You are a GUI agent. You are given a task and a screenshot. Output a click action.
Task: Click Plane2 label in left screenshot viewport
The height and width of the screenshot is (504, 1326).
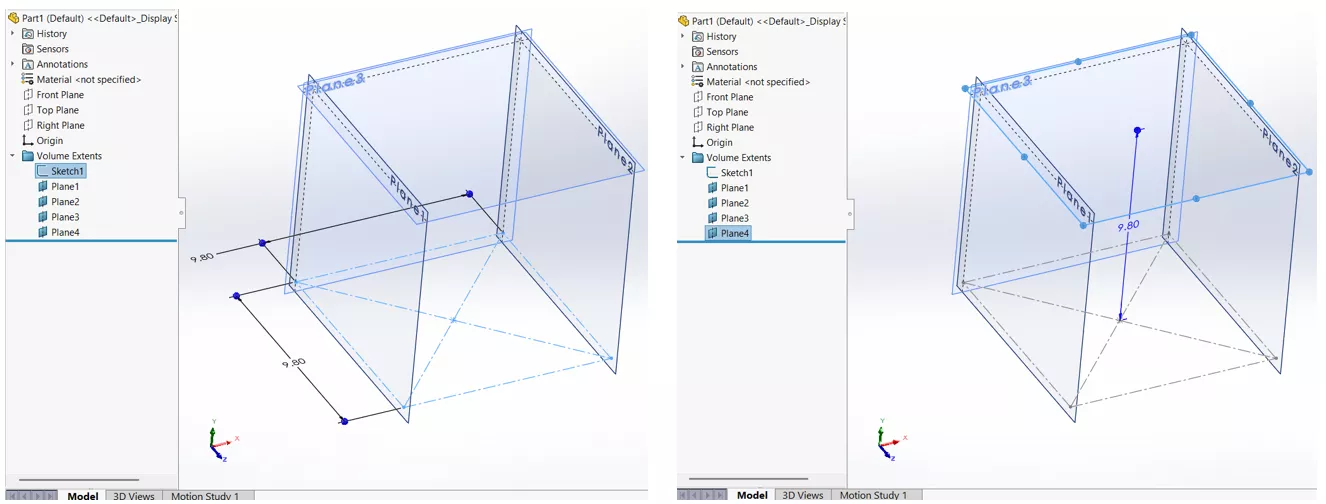614,150
